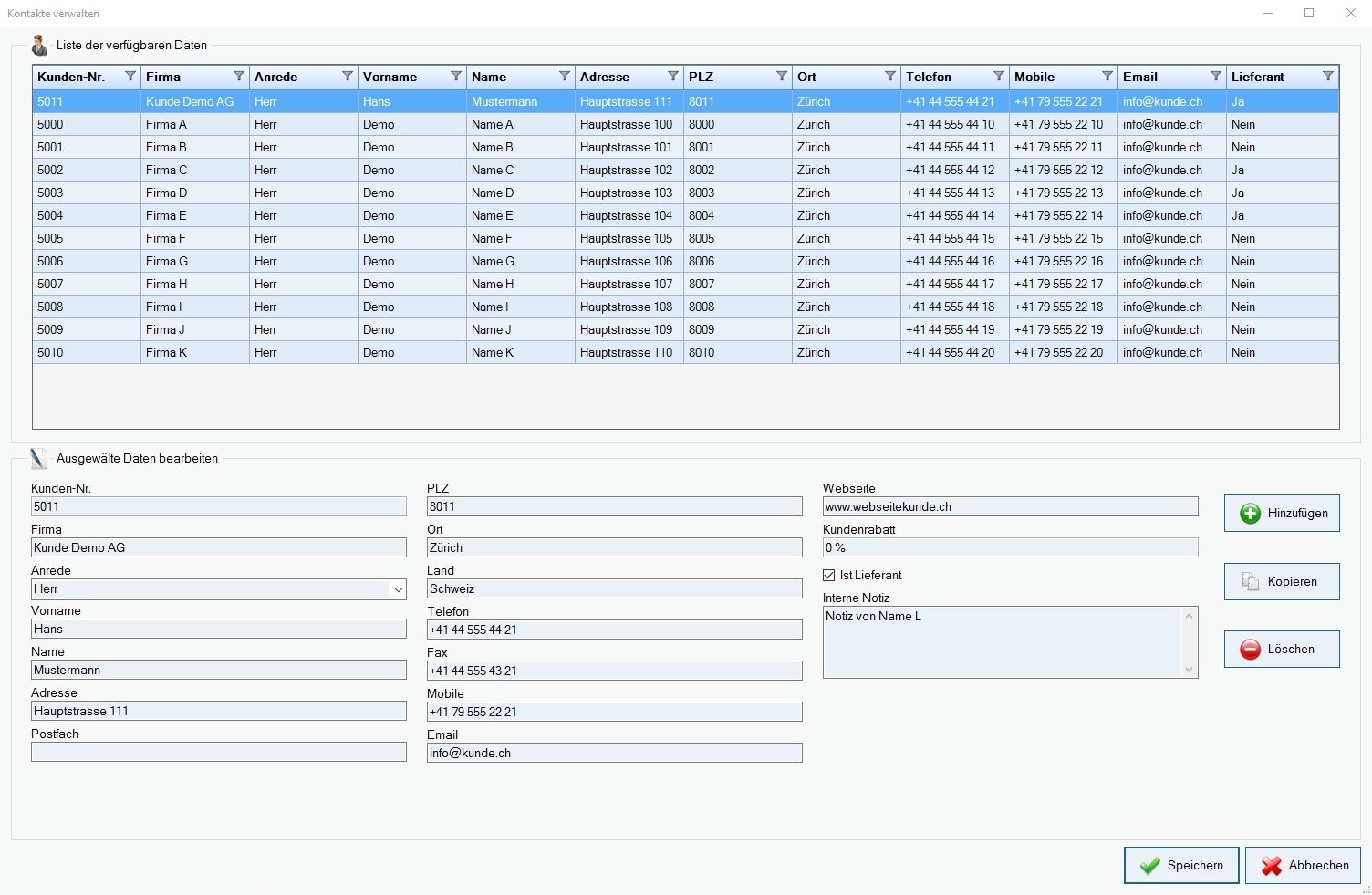Click the Mobile input field
The image size is (1372, 895).
pyautogui.click(x=615, y=712)
